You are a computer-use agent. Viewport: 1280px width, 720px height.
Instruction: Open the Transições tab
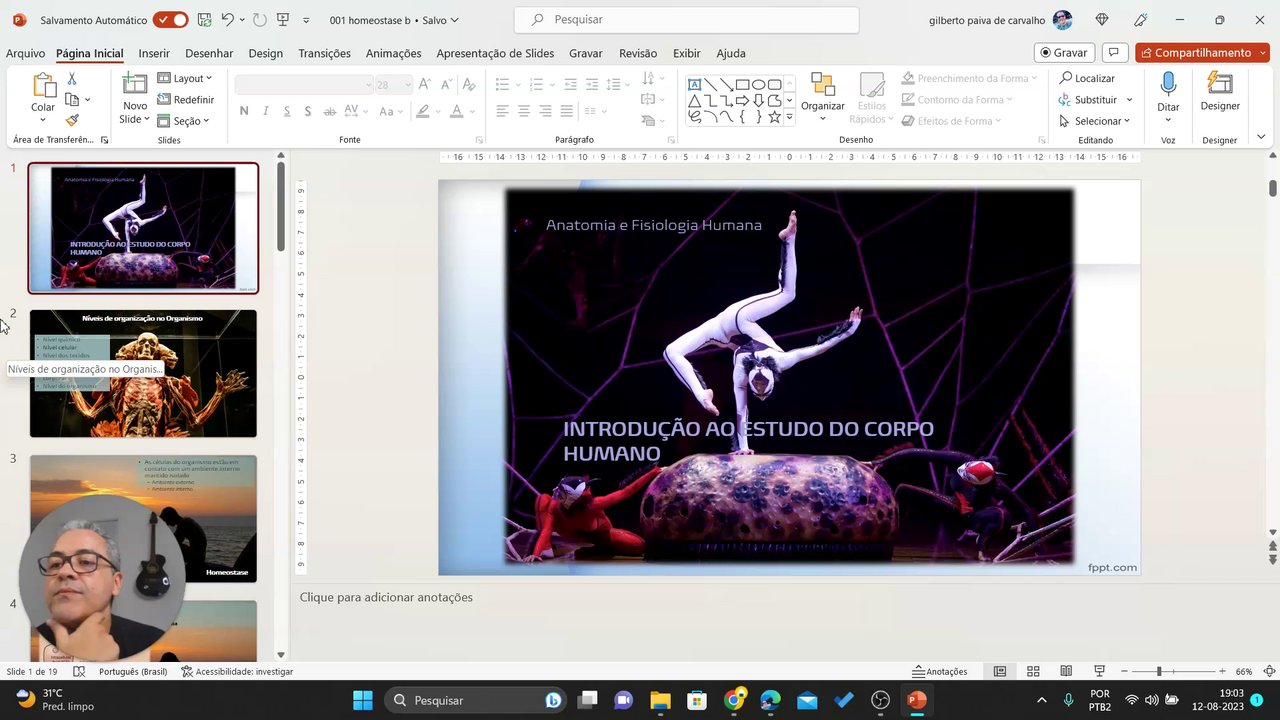point(324,53)
